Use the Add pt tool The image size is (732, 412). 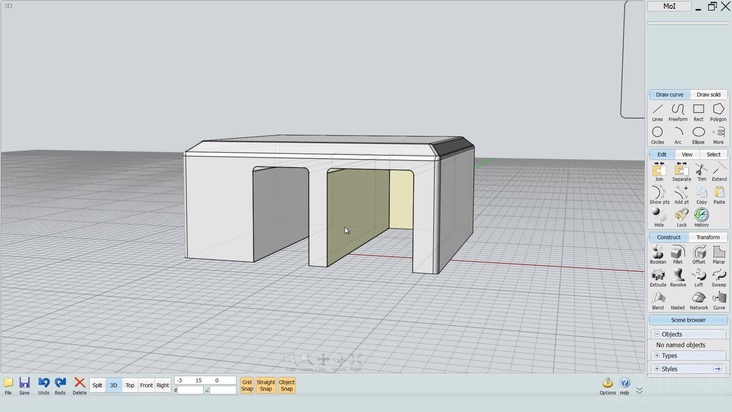(x=681, y=195)
